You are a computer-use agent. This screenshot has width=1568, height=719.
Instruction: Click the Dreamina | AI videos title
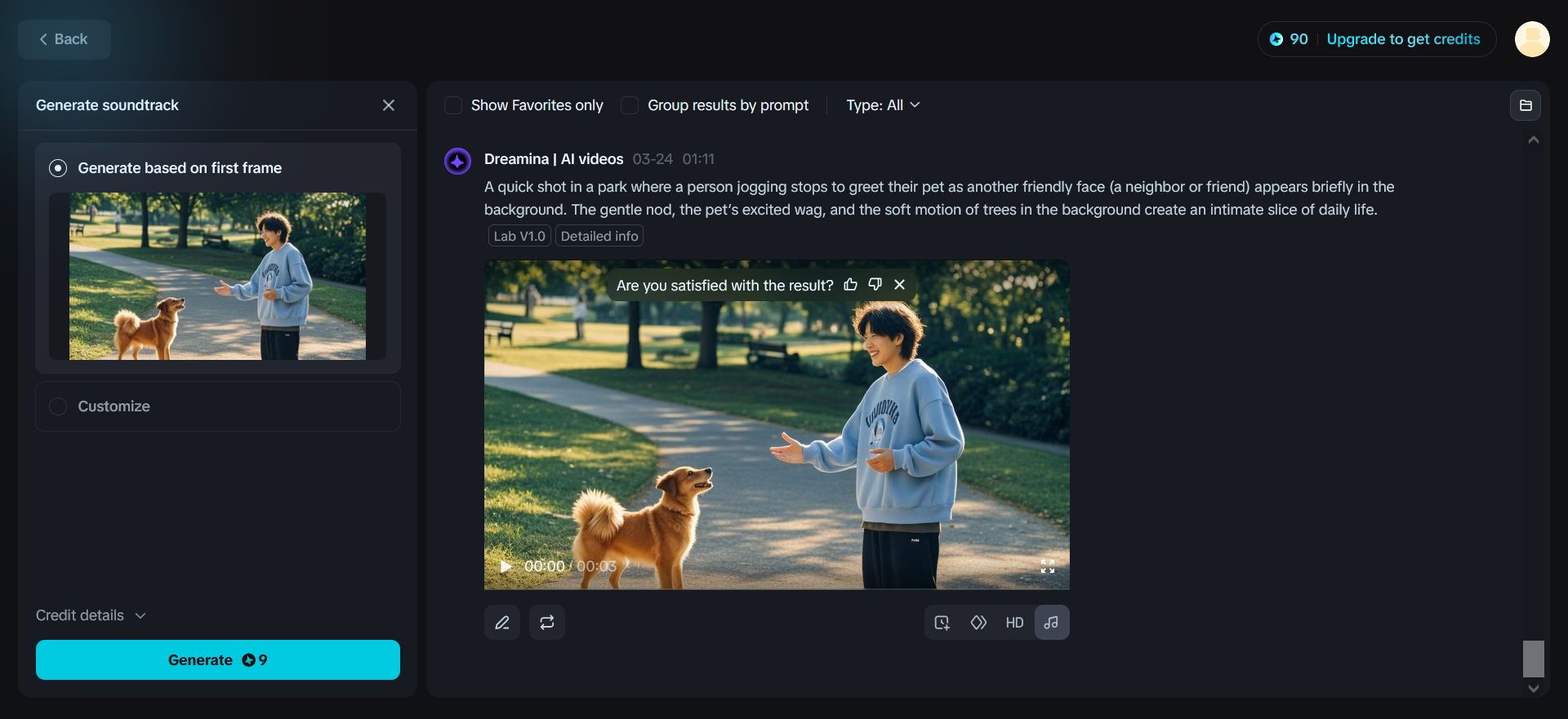pos(554,159)
